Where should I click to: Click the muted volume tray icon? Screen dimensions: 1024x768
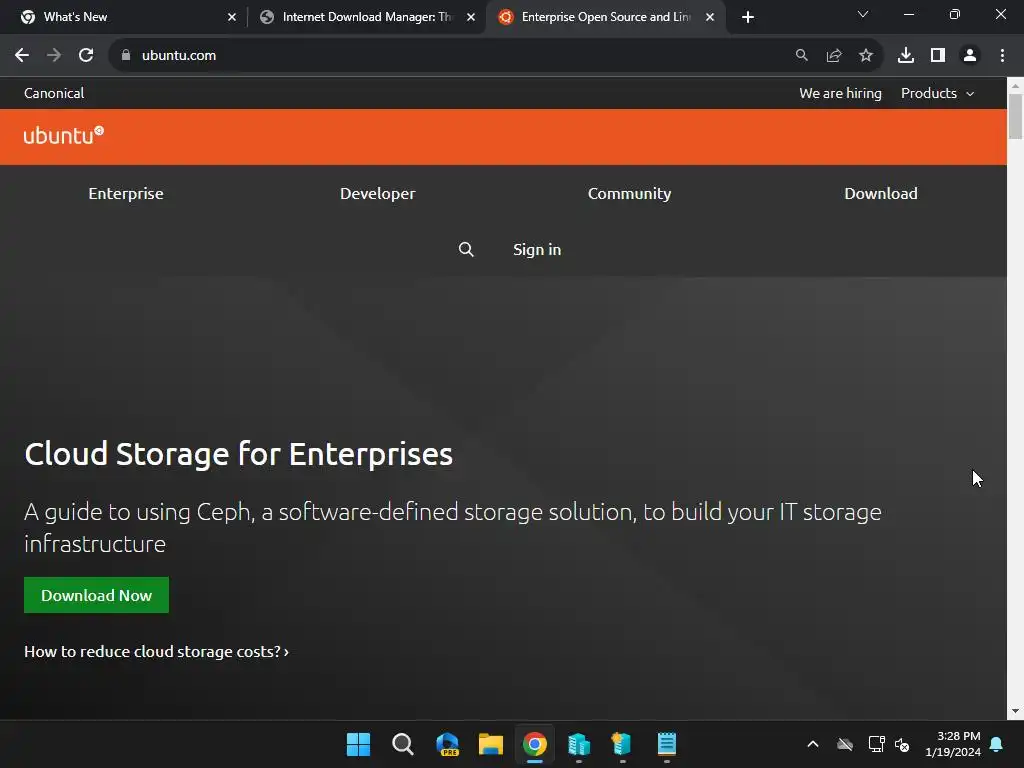coord(903,744)
